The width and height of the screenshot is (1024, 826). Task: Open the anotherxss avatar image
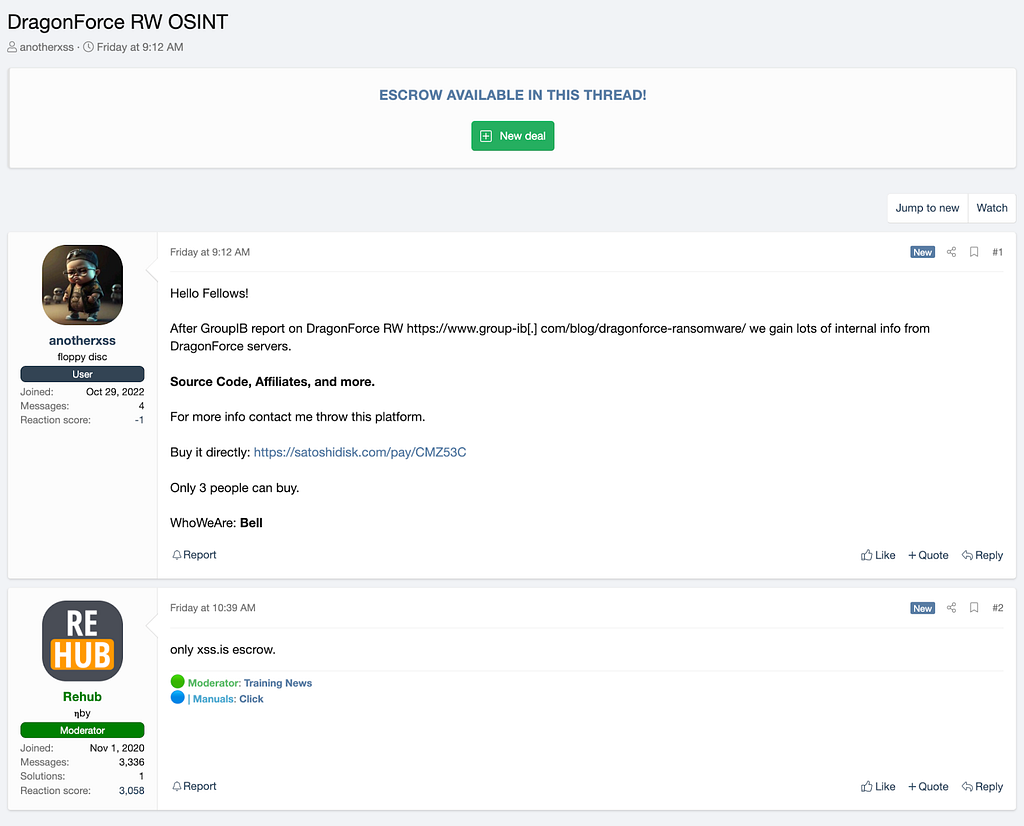tap(82, 285)
